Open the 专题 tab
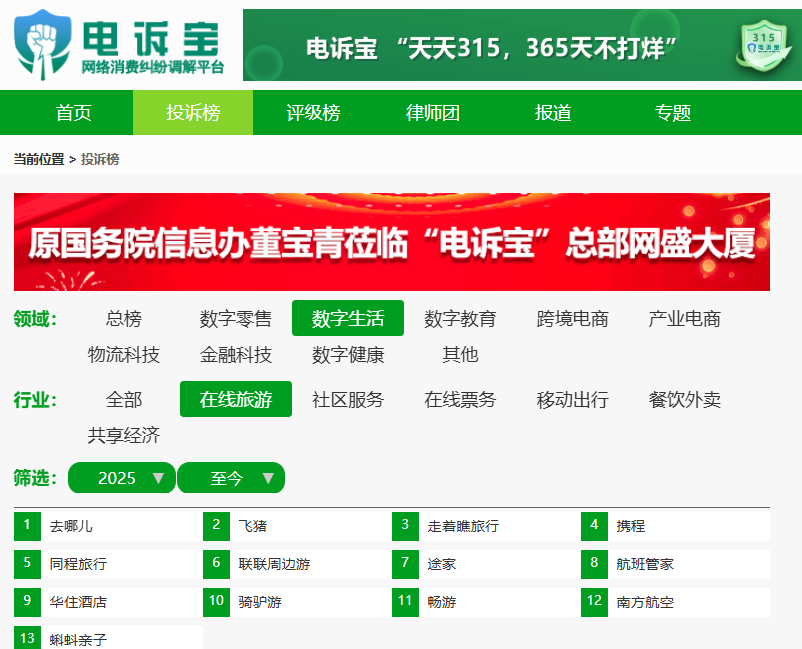 pos(672,113)
